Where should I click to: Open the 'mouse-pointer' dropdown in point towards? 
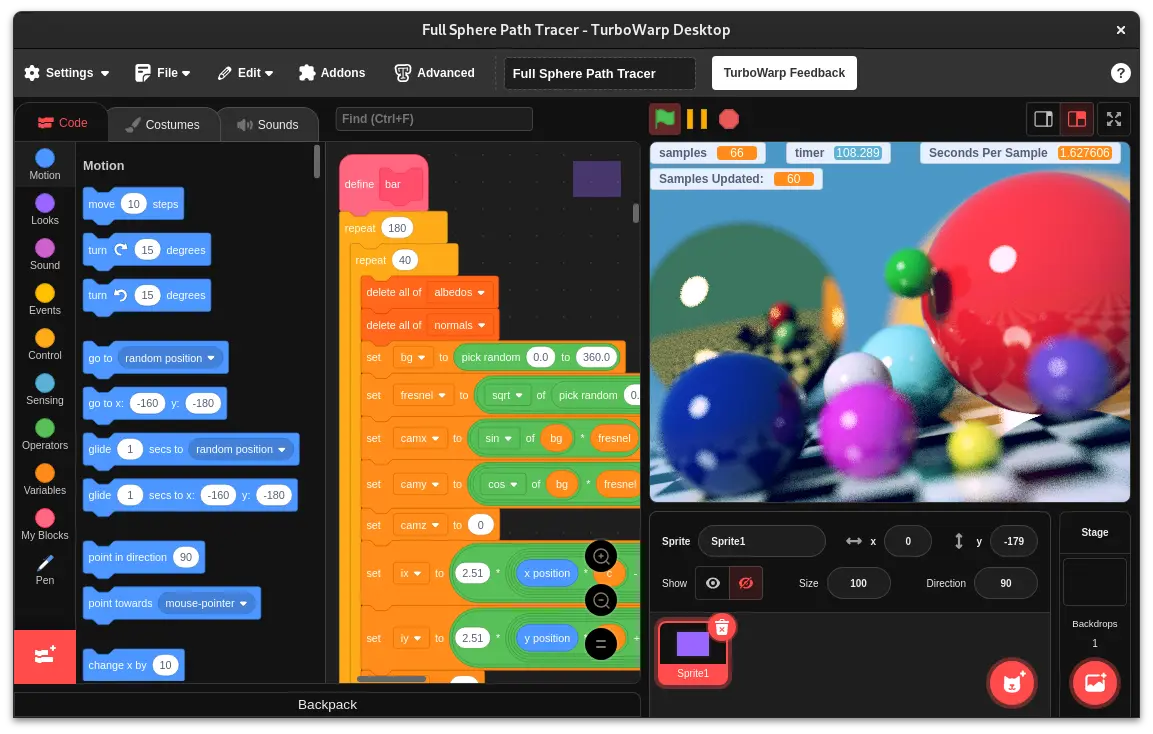tap(244, 603)
